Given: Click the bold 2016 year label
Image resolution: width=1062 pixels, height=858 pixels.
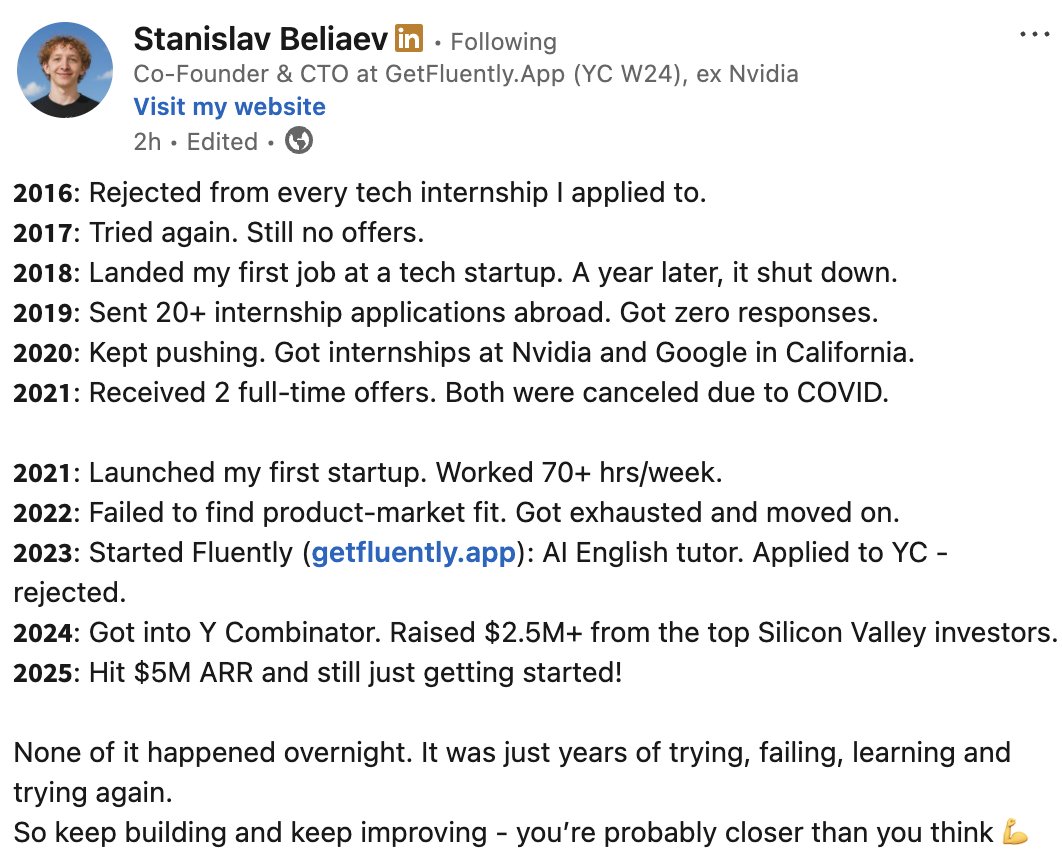Looking at the screenshot, I should click(44, 193).
